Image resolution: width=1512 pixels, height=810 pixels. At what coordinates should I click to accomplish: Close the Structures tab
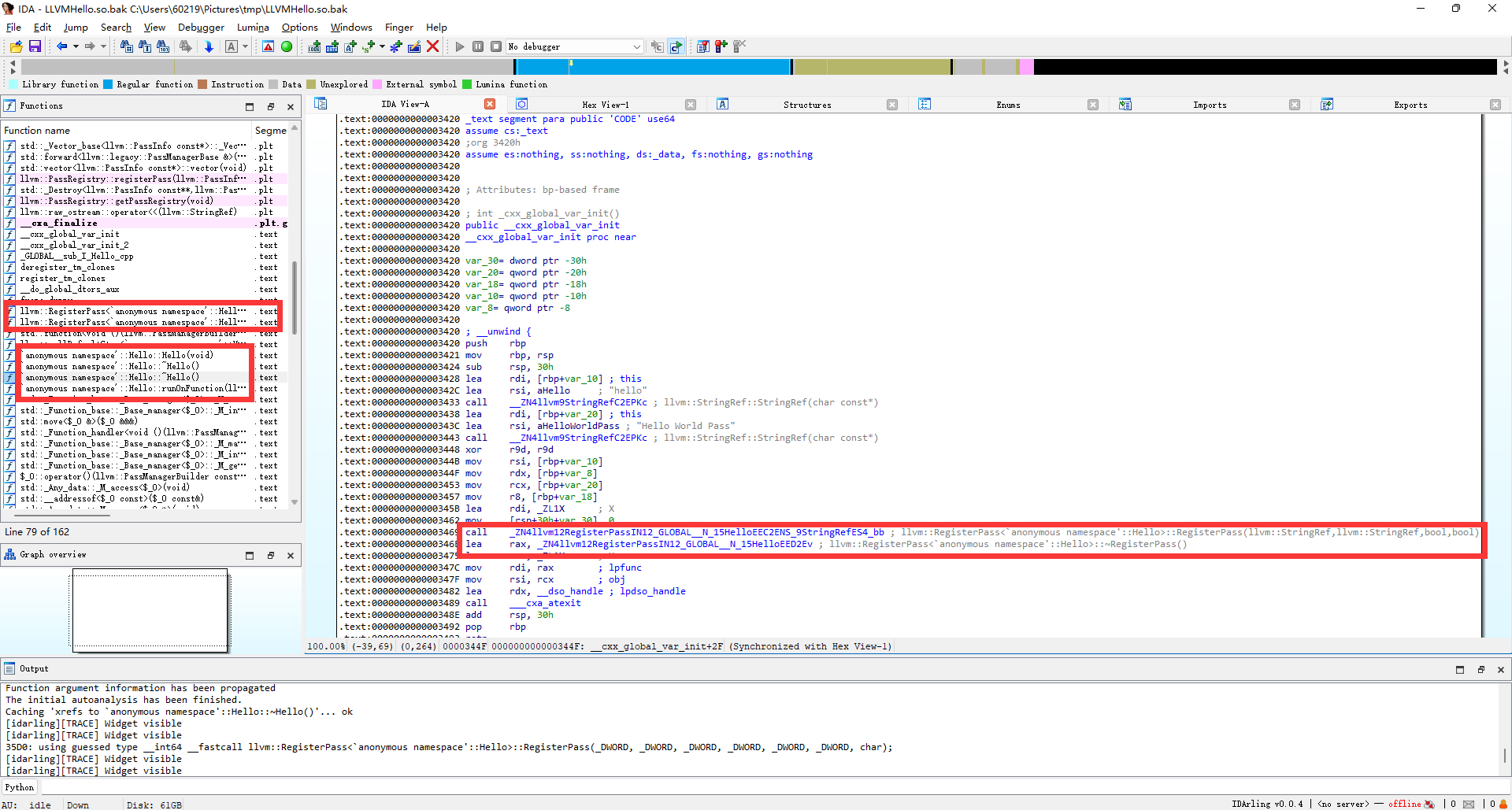892,105
